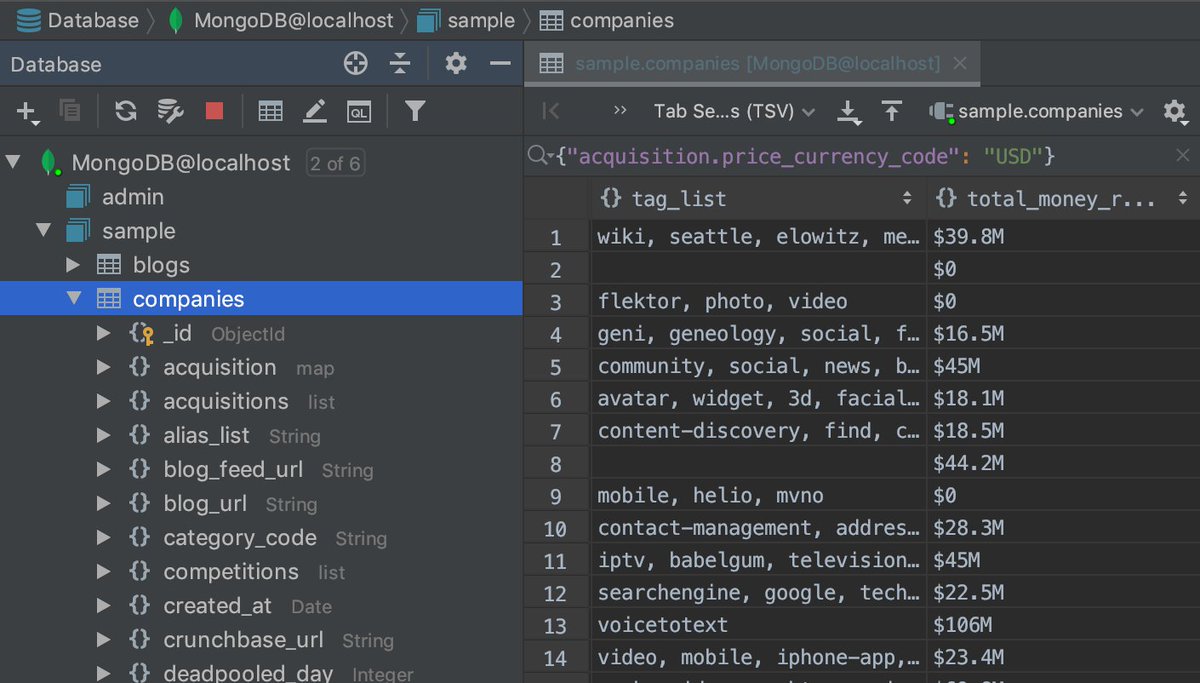Click the double chevron more-actions icon

point(620,111)
